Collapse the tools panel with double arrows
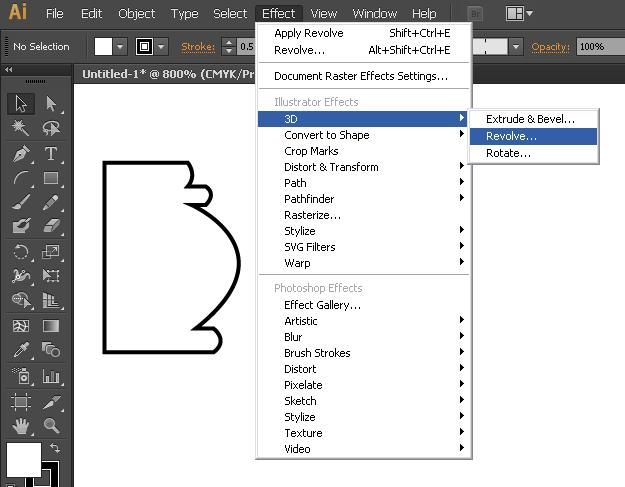This screenshot has height=487, width=625. coord(9,69)
